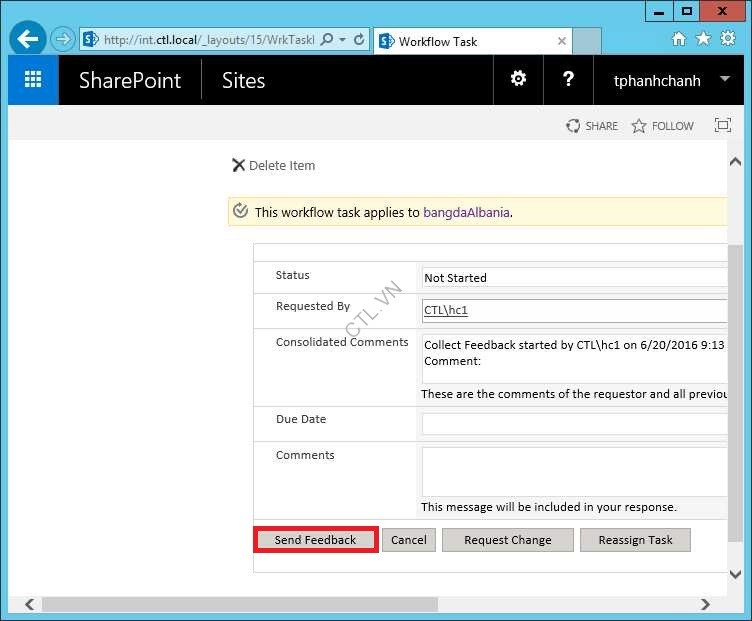Open browser Favorites star icon

click(703, 39)
